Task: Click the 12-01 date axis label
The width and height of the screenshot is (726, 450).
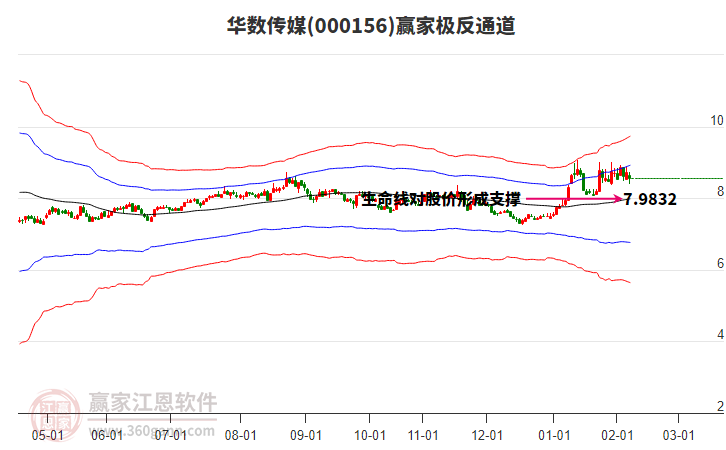Action: (487, 436)
